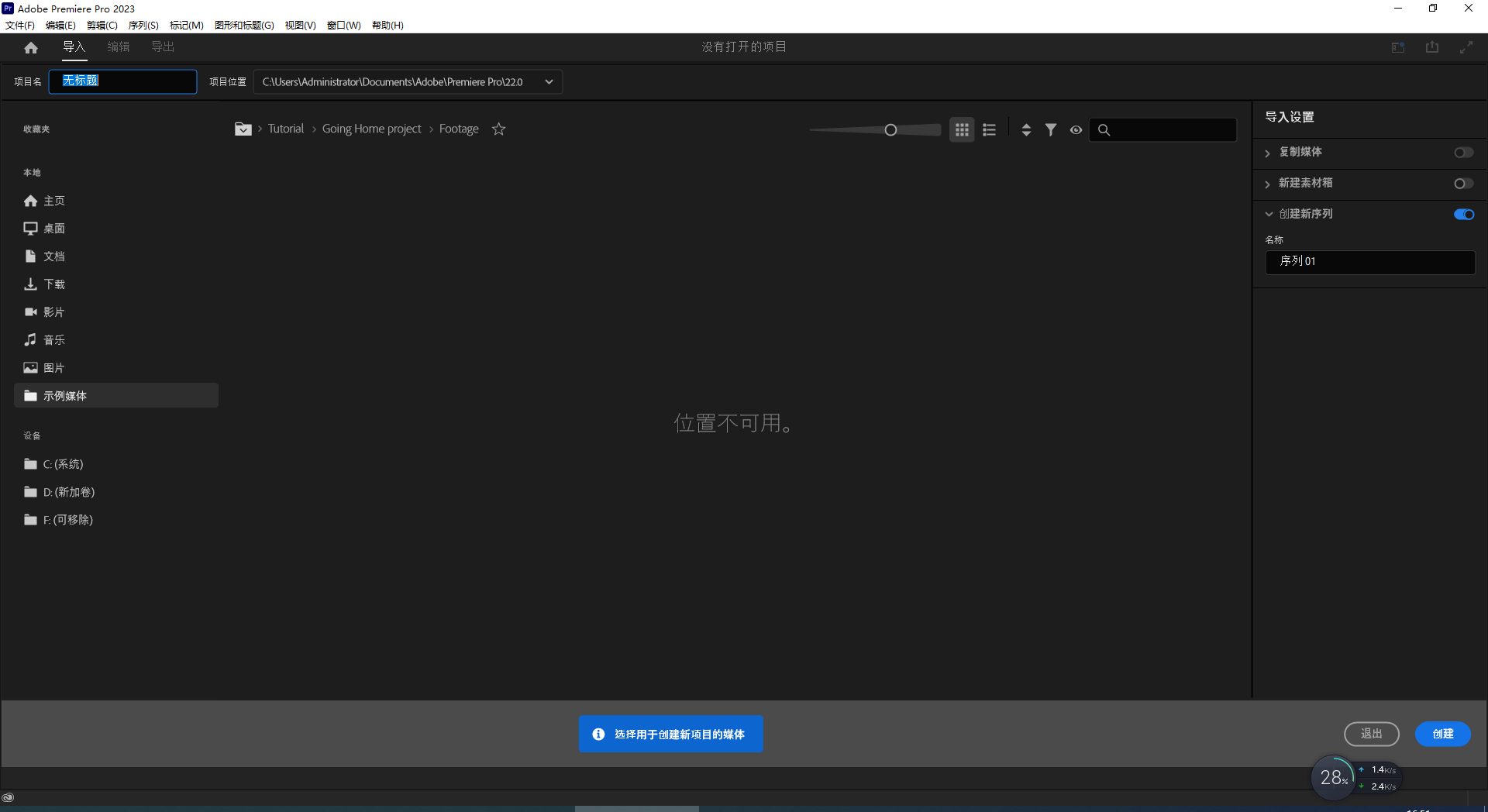1488x812 pixels.
Task: Click the folder icon in breadcrumb
Action: 243,129
